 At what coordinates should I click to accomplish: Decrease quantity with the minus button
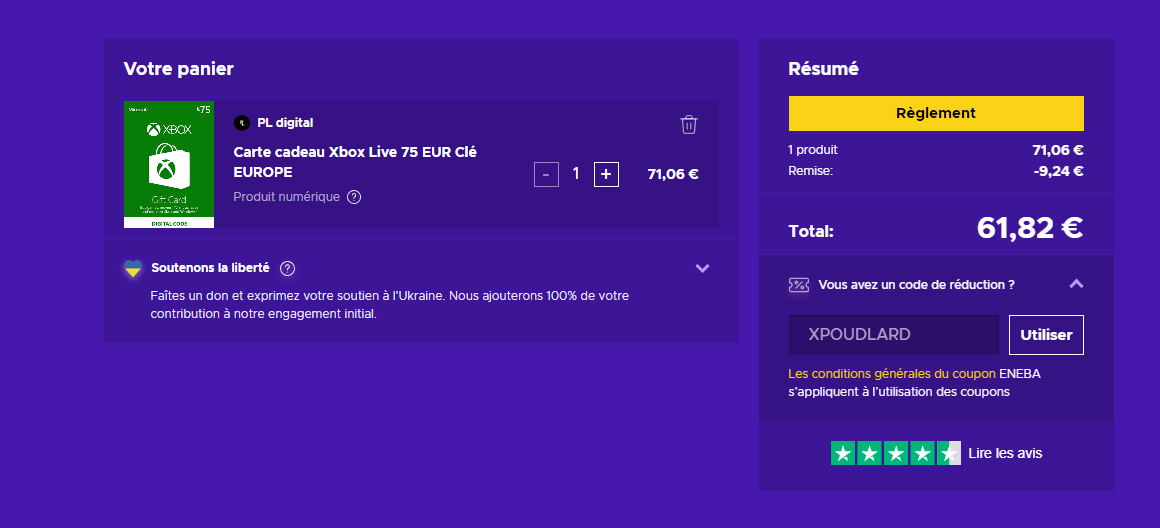[546, 174]
